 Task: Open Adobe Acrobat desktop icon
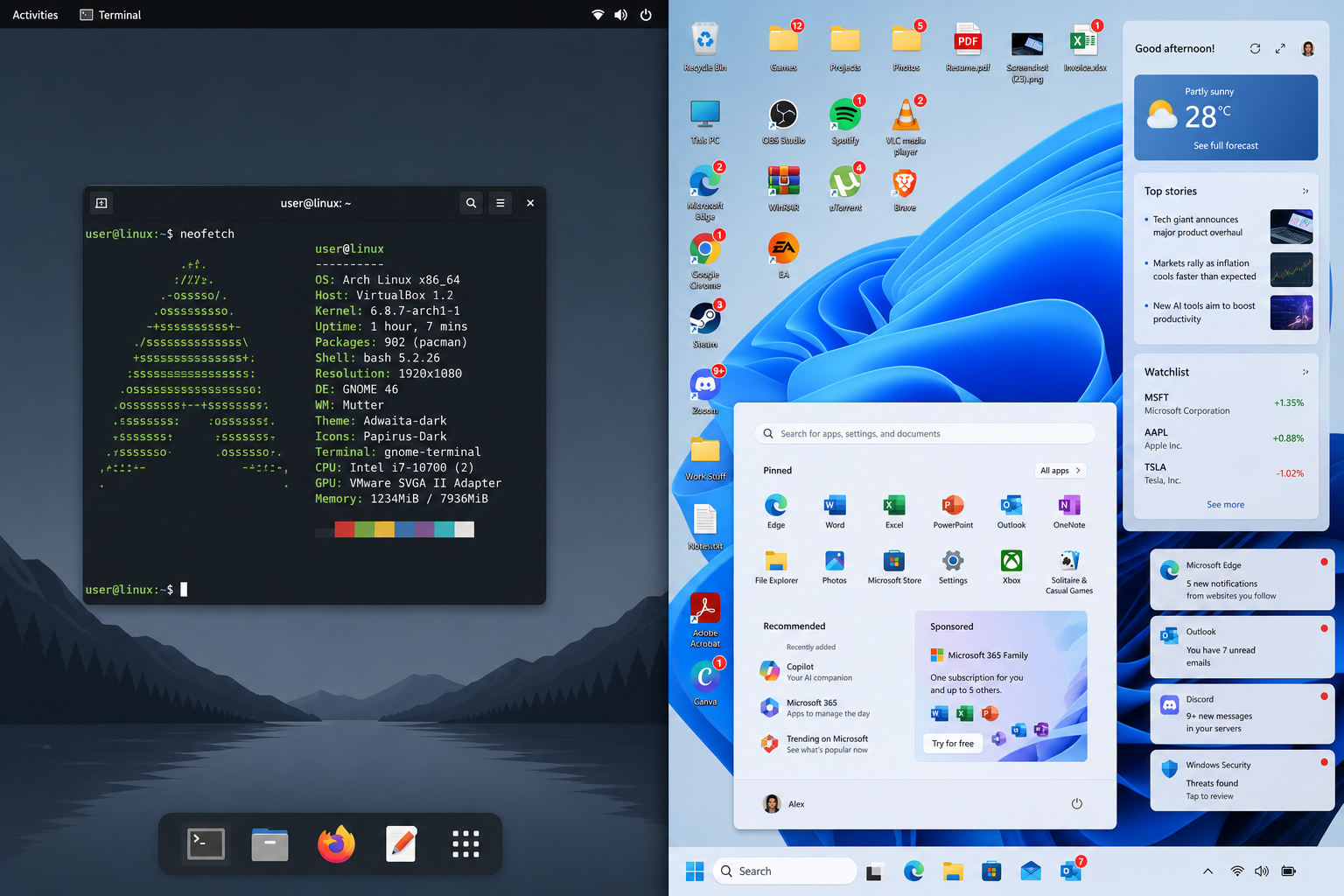point(705,620)
